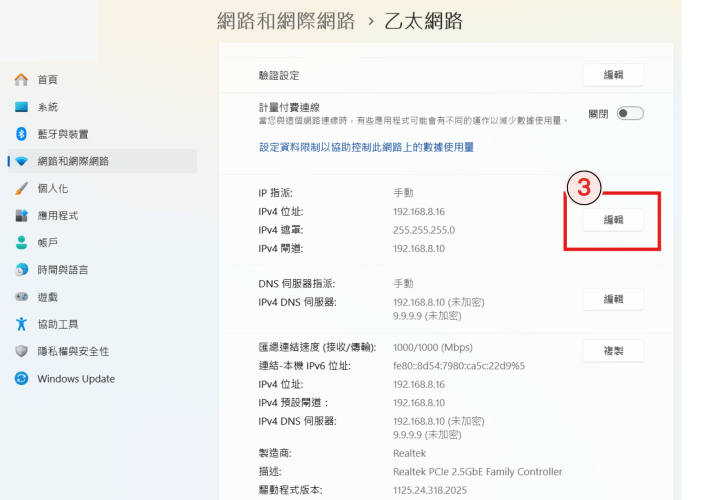
Task: Click the Personalization (個人化) brush icon
Action: (x=21, y=188)
